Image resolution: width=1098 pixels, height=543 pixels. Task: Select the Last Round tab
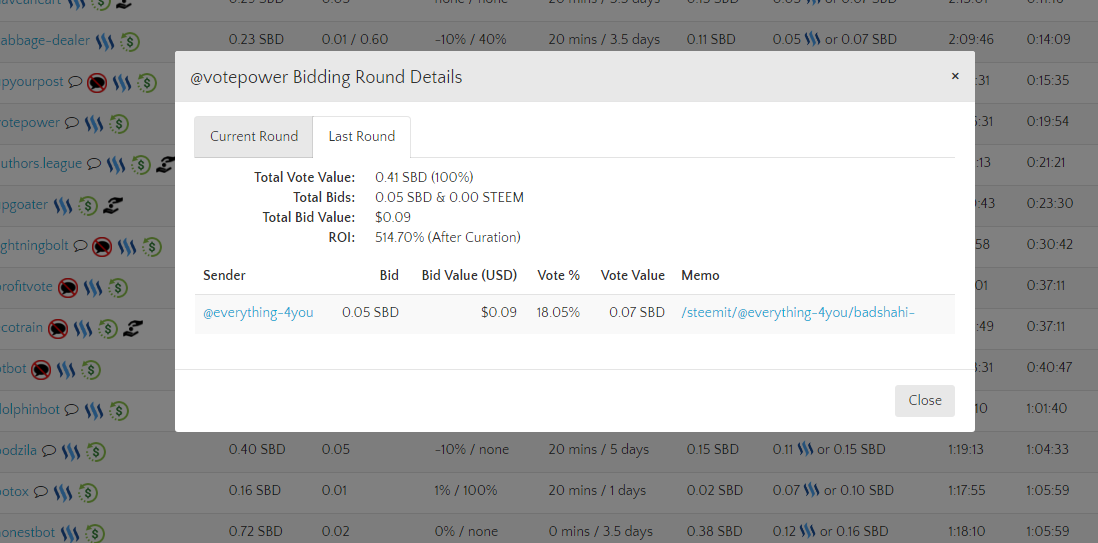pyautogui.click(x=361, y=137)
